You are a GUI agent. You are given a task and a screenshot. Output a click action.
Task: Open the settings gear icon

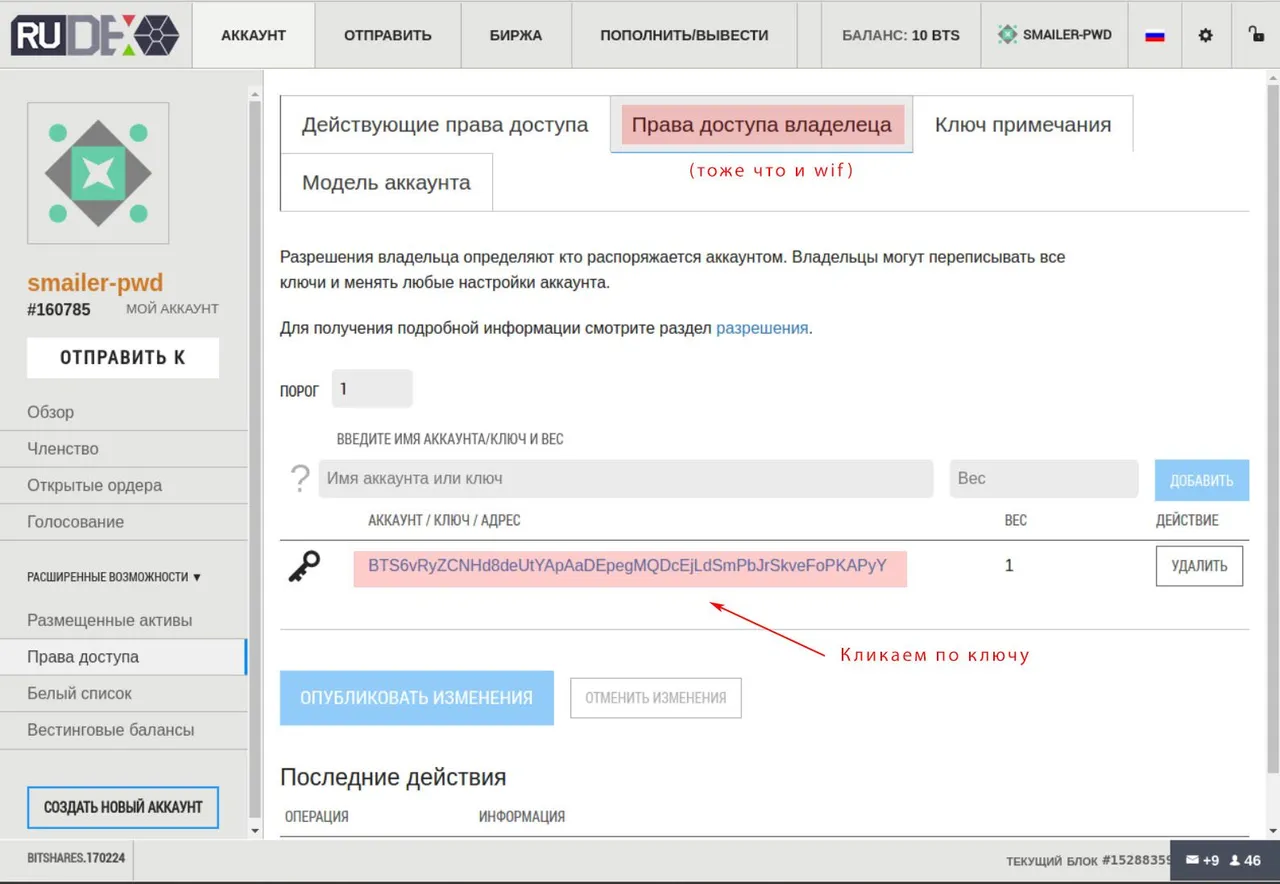1205,35
